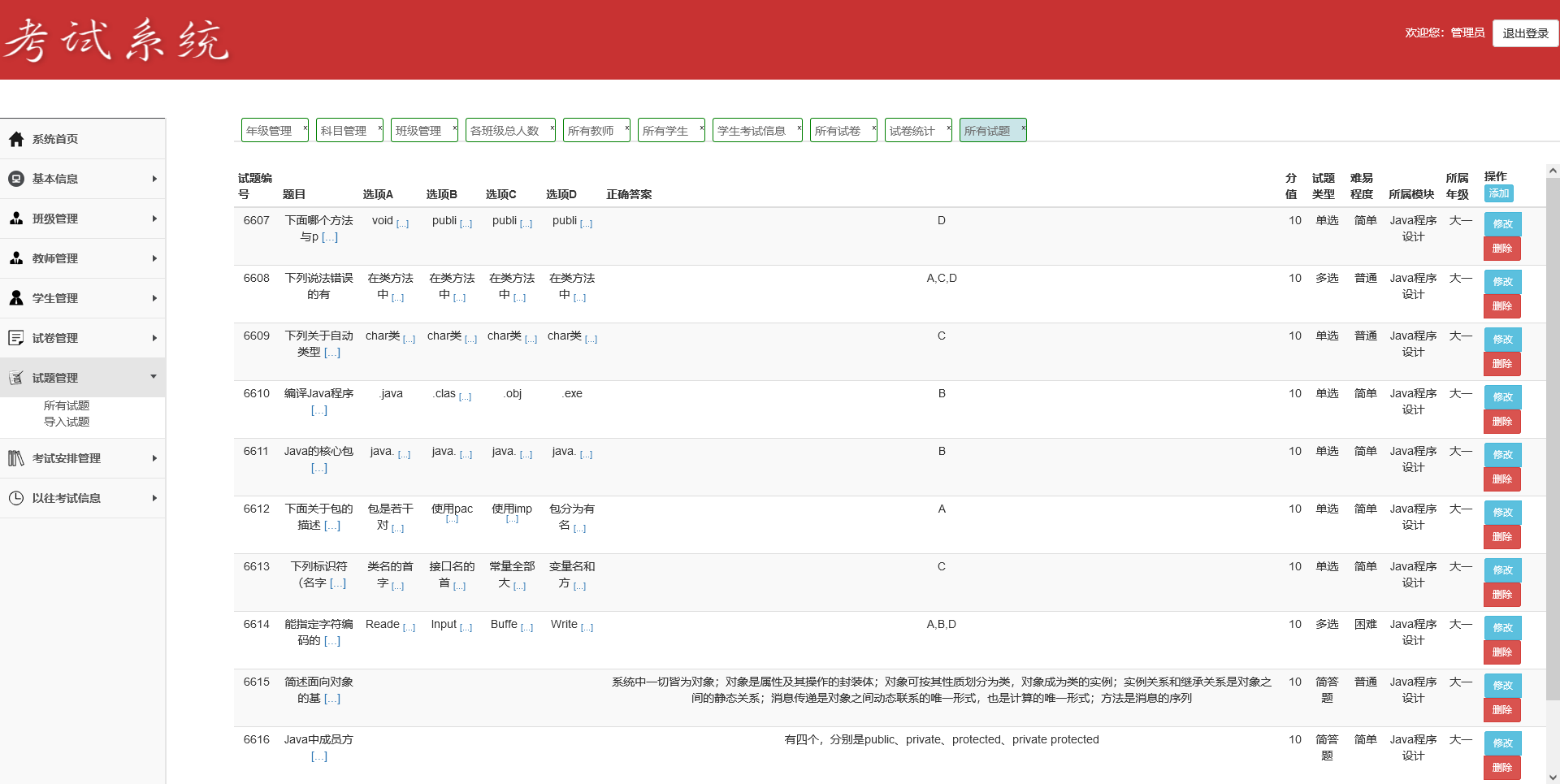Expand truncated option D of question 6614
Screen dimensions: 1560x784
tap(587, 627)
